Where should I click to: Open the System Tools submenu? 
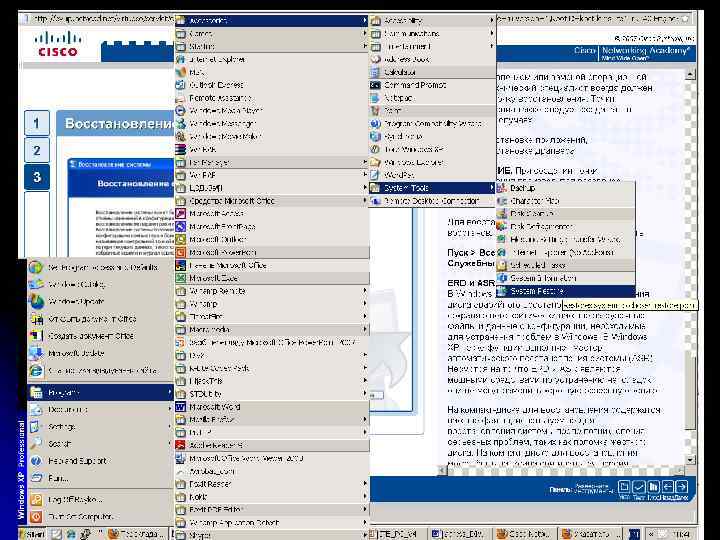tap(433, 188)
